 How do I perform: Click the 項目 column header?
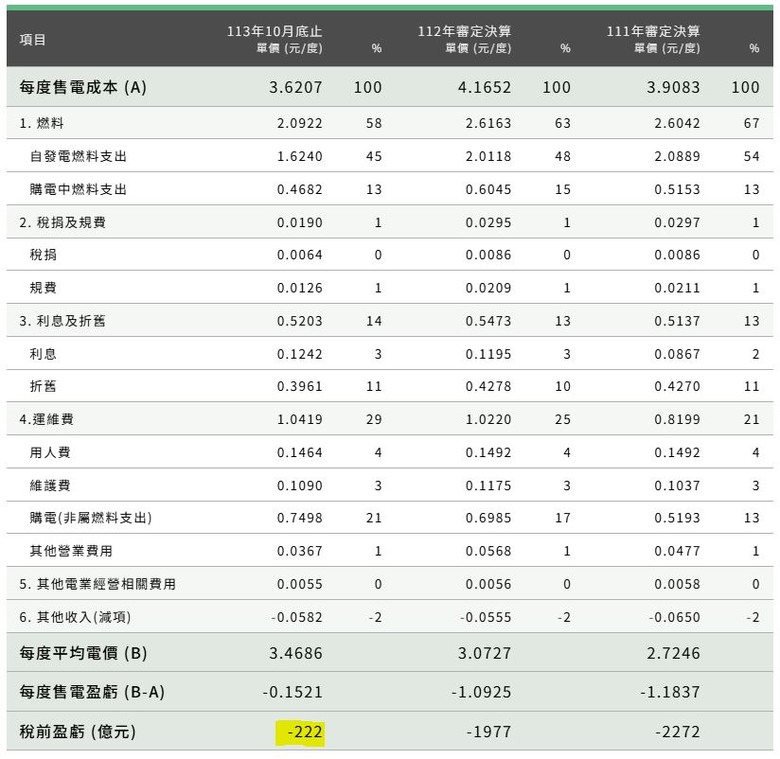tap(33, 40)
